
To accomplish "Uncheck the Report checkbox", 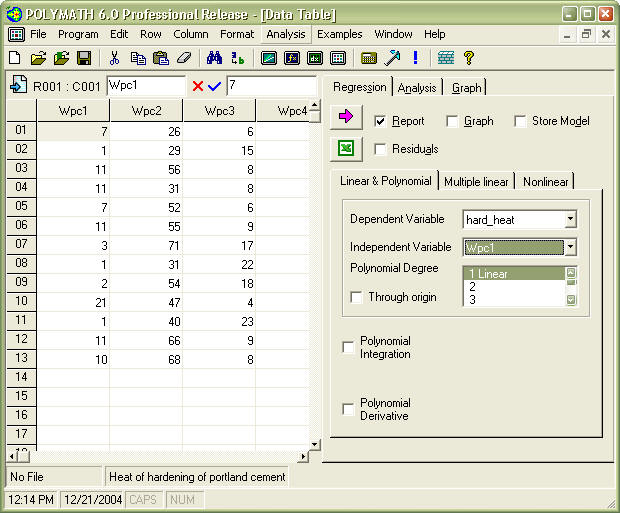I will tap(380, 121).
